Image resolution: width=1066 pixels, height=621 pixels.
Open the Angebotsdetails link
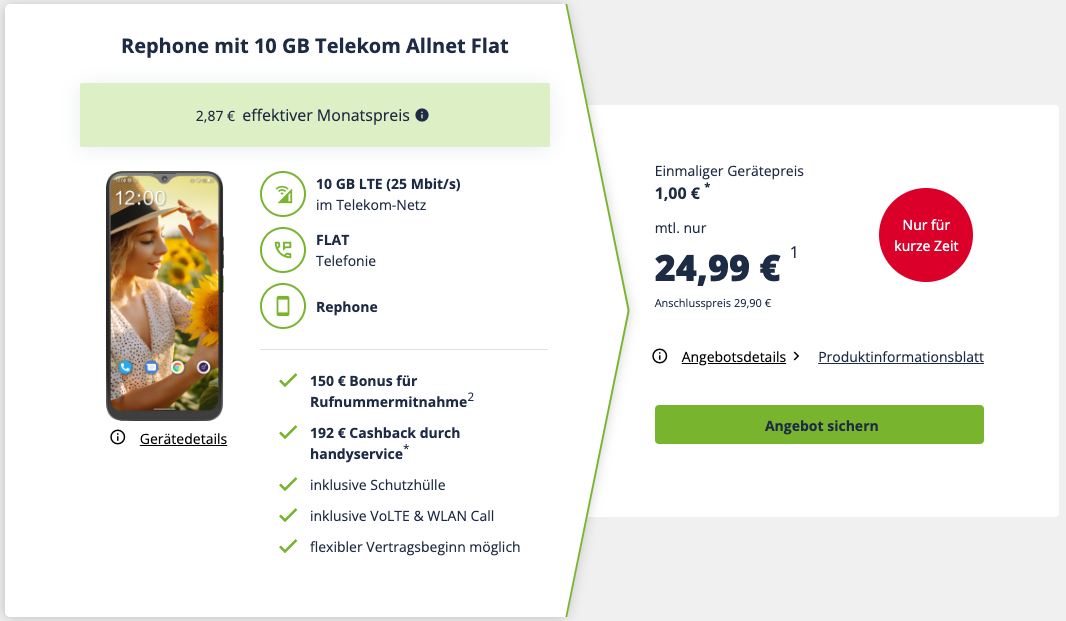coord(733,357)
